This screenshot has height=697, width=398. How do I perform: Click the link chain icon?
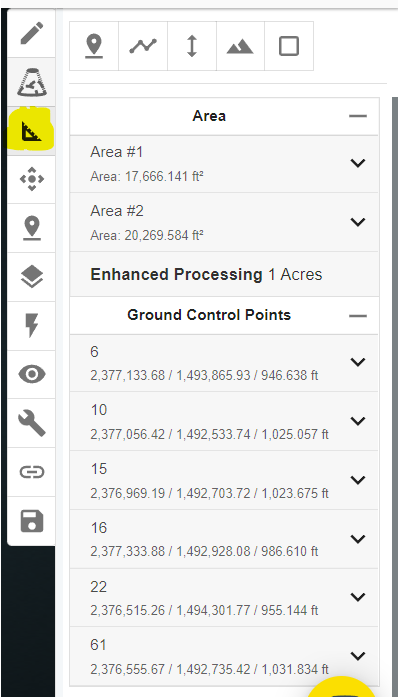click(x=32, y=472)
